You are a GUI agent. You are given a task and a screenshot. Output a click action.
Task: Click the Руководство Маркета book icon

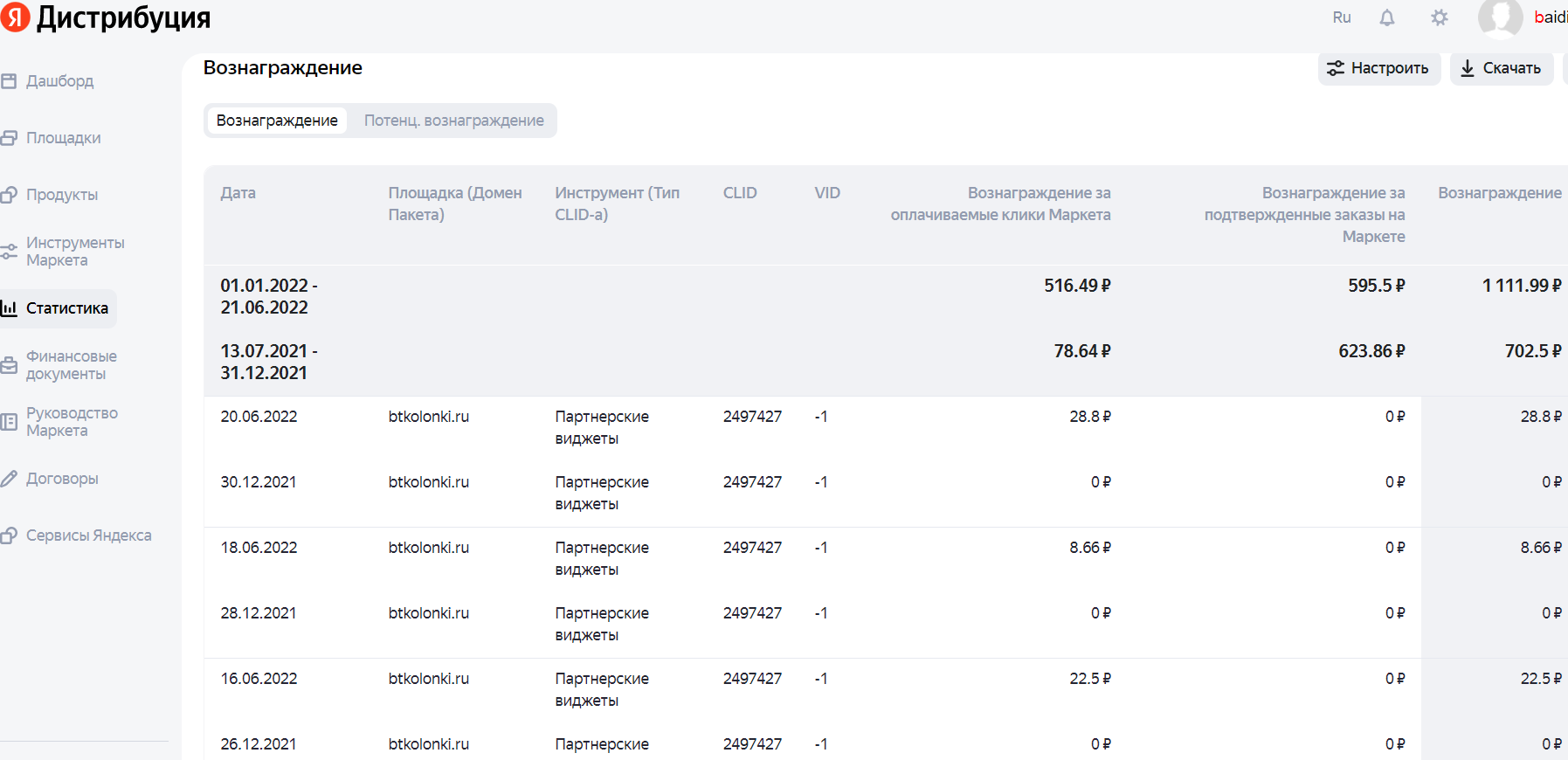(x=9, y=422)
